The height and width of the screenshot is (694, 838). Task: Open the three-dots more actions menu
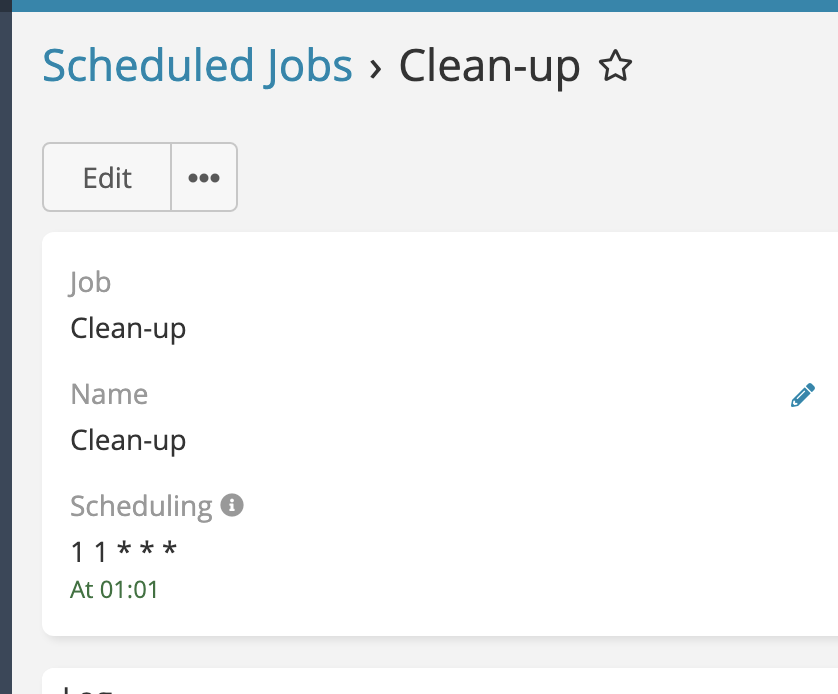[204, 177]
